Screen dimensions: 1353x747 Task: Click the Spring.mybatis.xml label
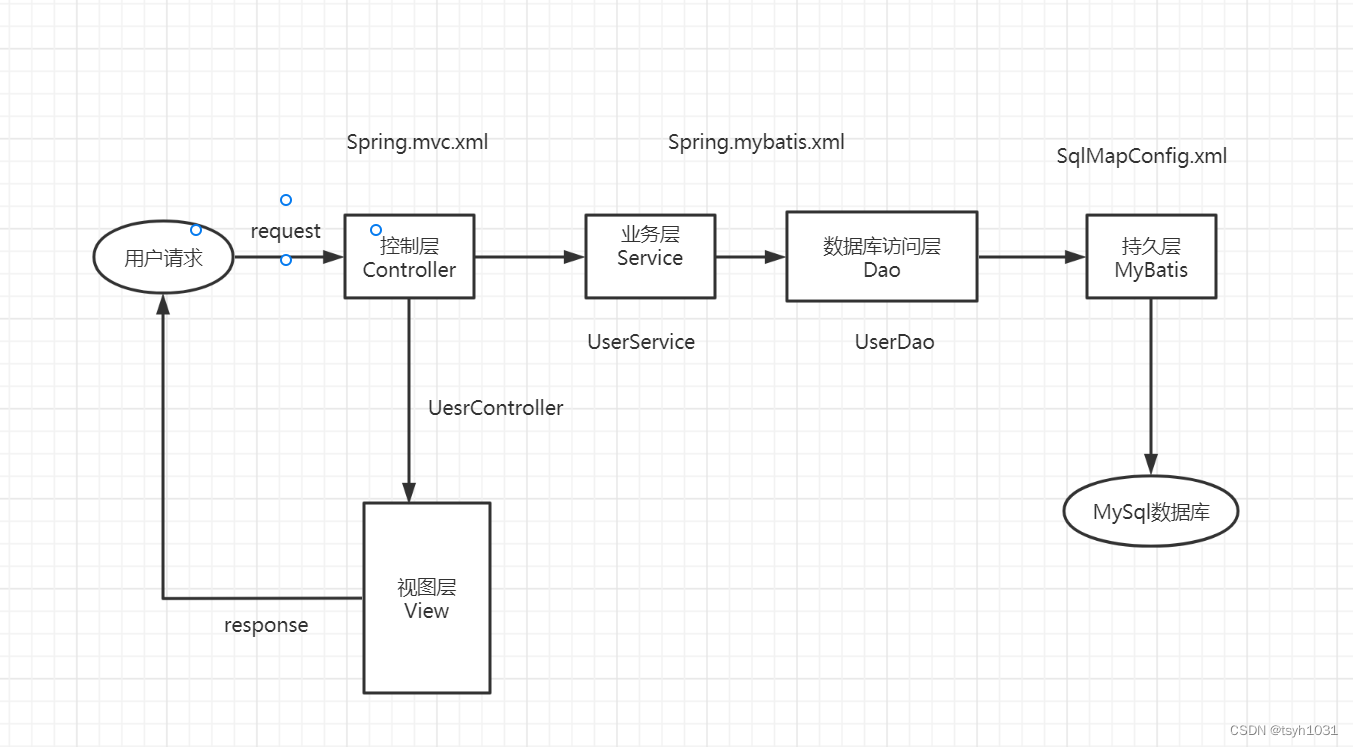757,142
